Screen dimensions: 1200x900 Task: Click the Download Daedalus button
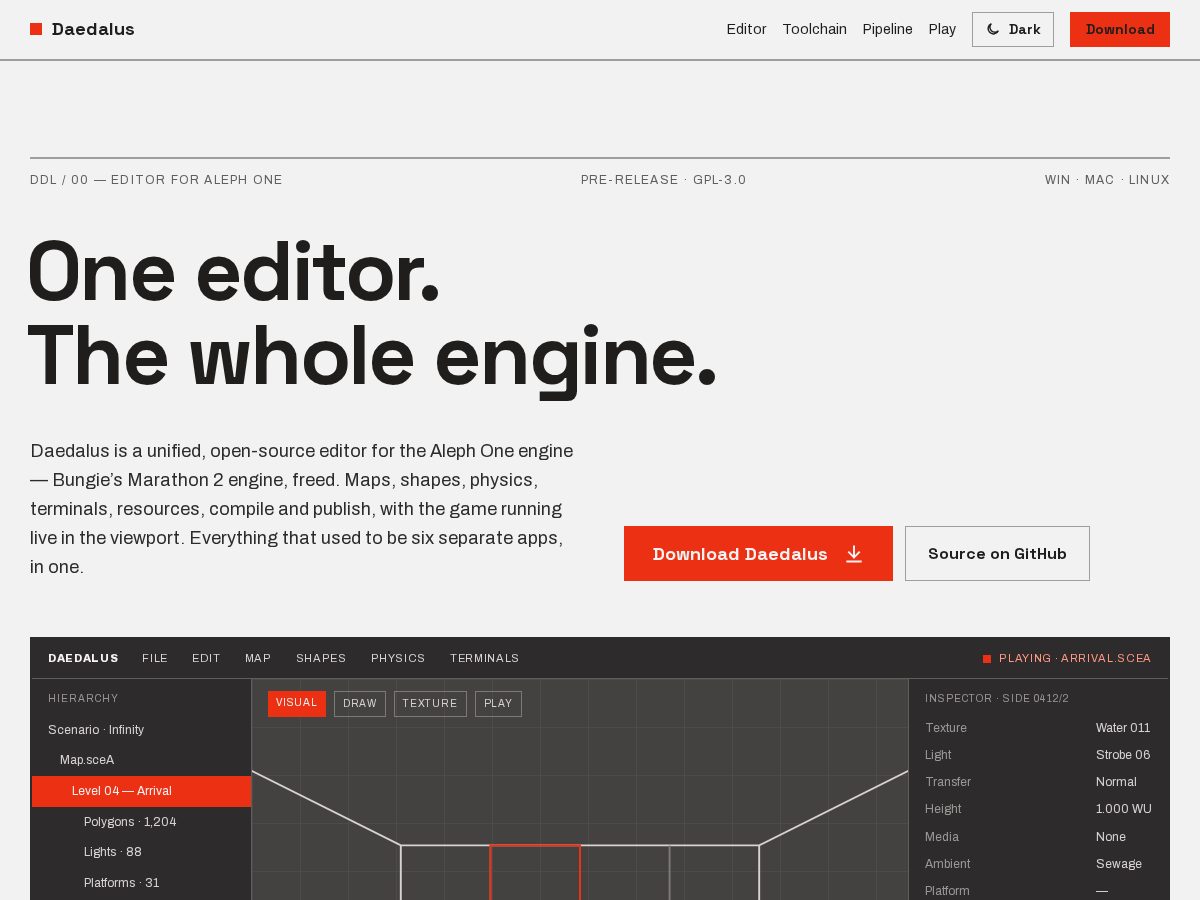(758, 554)
